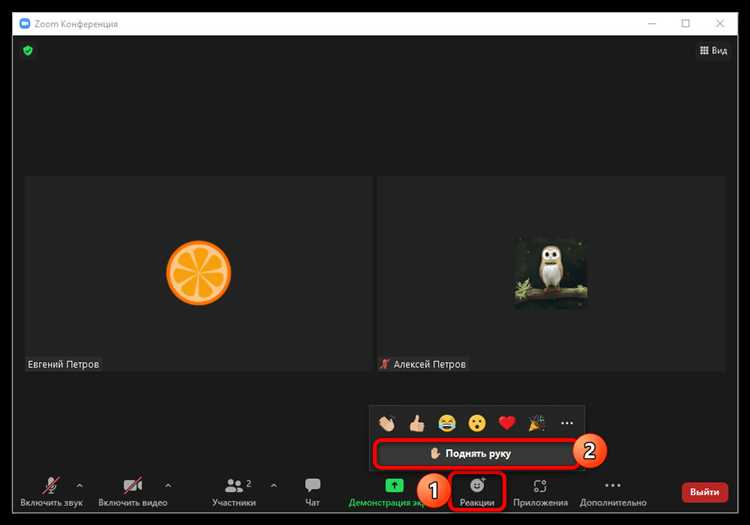Leave meeting with Выйти button

click(705, 492)
